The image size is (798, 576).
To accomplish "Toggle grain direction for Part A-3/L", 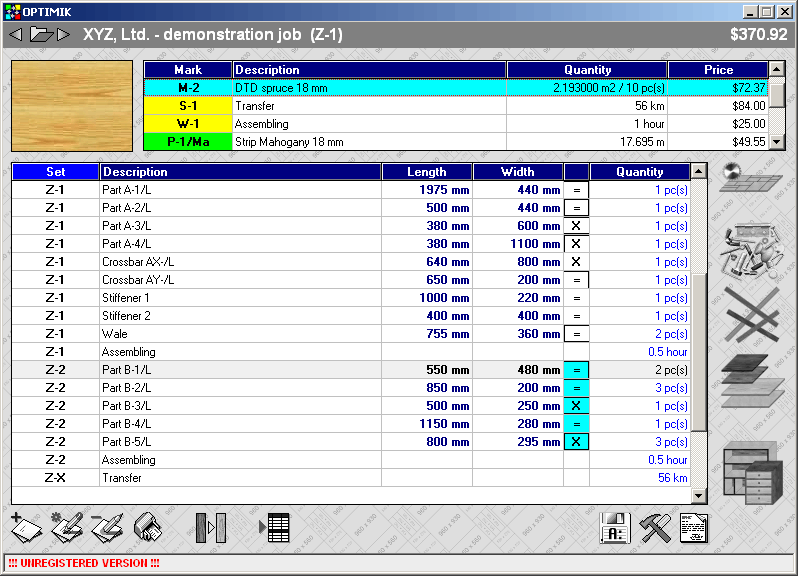I will pyautogui.click(x=576, y=226).
